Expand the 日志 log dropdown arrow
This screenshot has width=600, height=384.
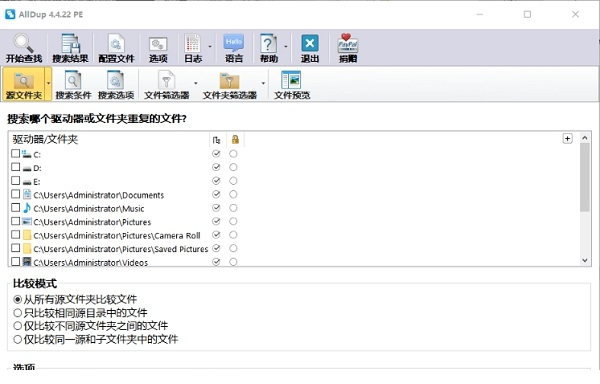tap(210, 47)
